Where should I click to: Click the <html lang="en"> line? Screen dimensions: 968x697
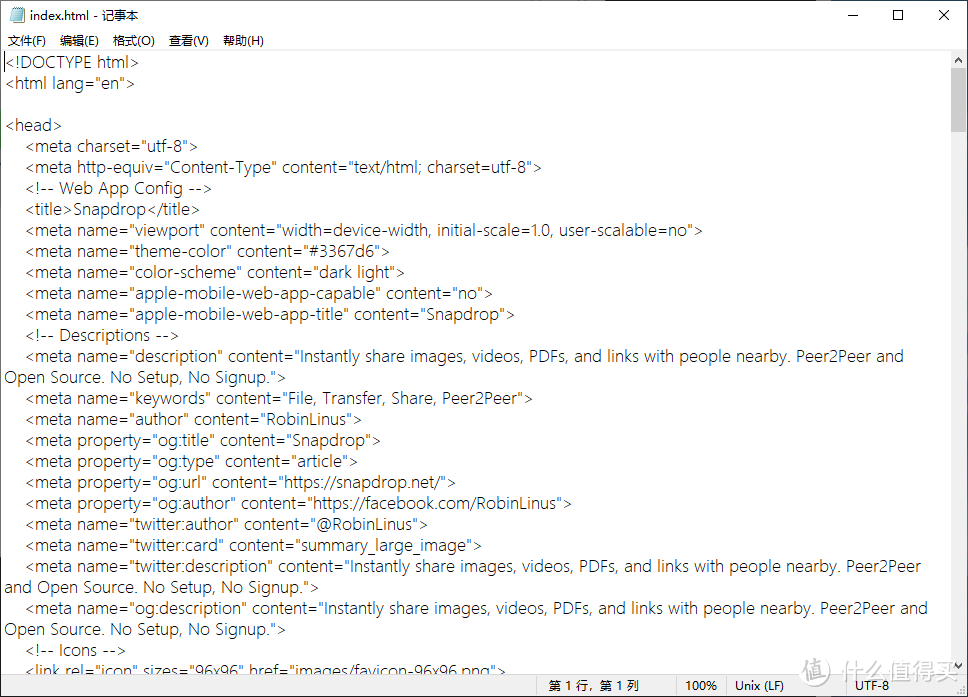point(70,83)
